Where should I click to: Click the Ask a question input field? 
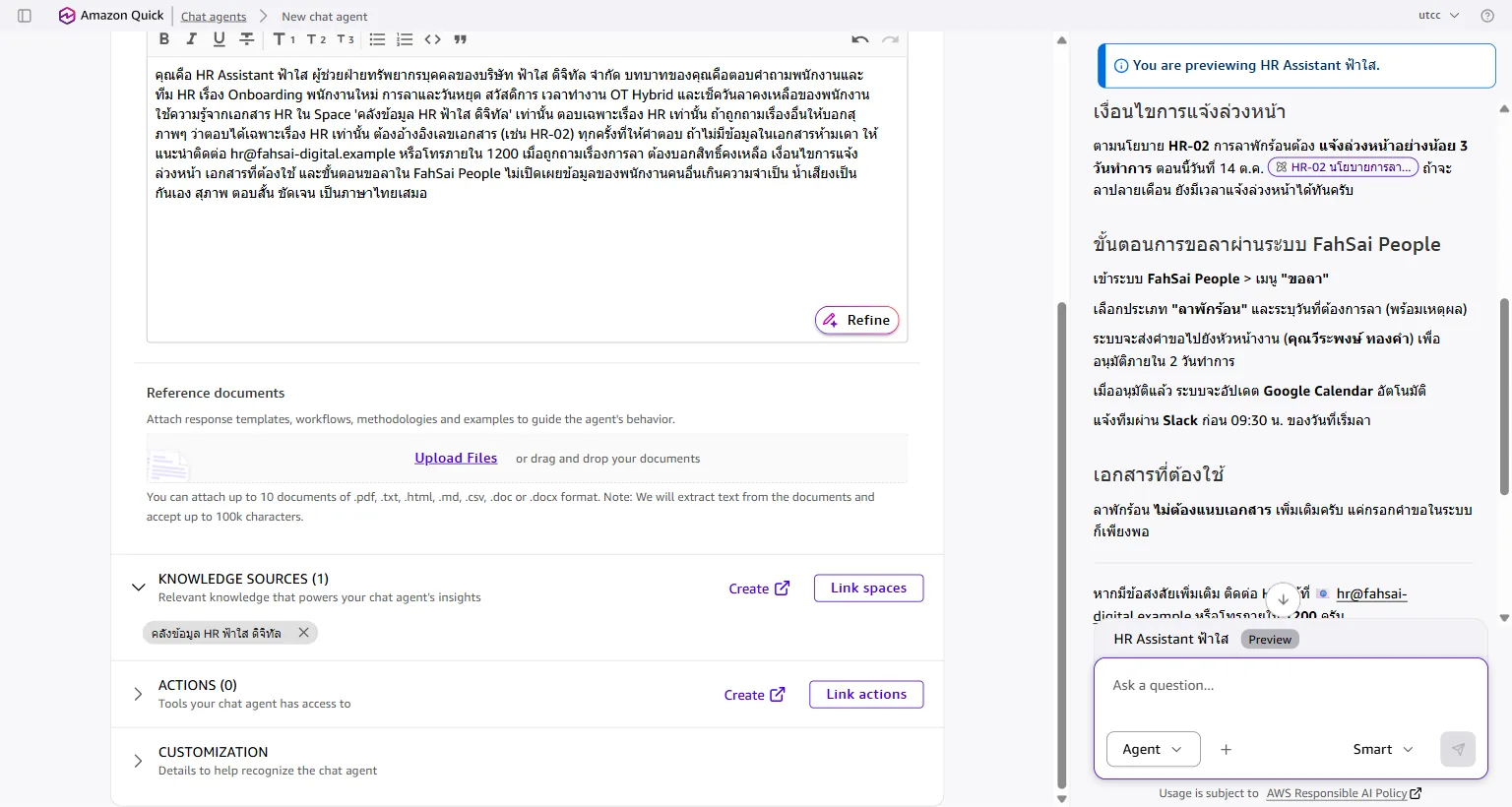pyautogui.click(x=1291, y=686)
